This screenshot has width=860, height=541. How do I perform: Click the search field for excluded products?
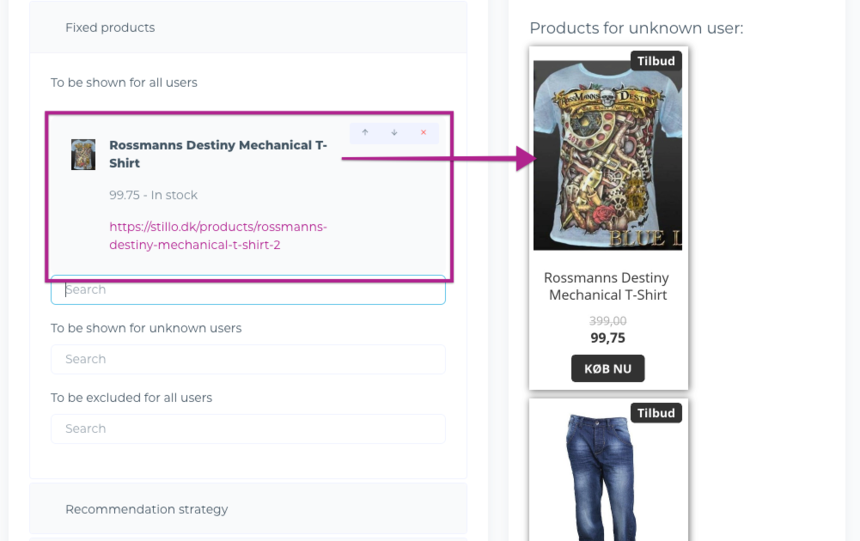[x=248, y=429]
